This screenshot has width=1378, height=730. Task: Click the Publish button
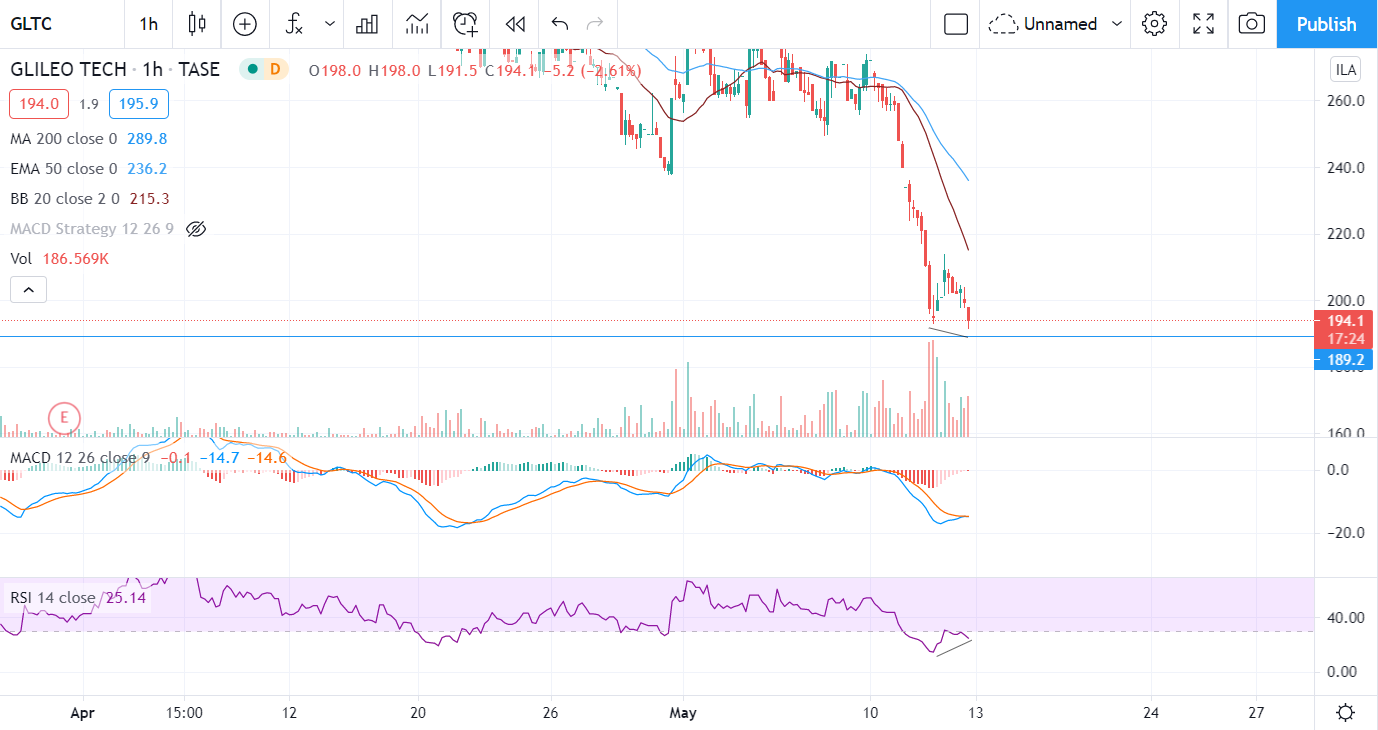coord(1326,24)
